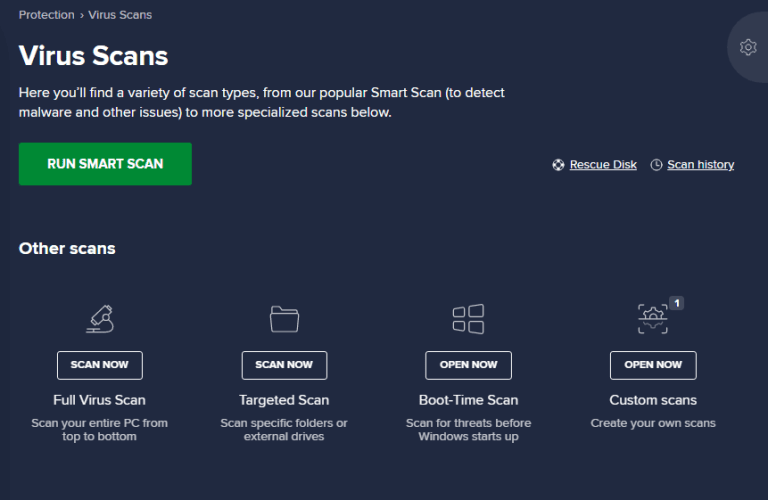Image resolution: width=768 pixels, height=500 pixels.
Task: View the Scan history link
Action: pos(700,165)
